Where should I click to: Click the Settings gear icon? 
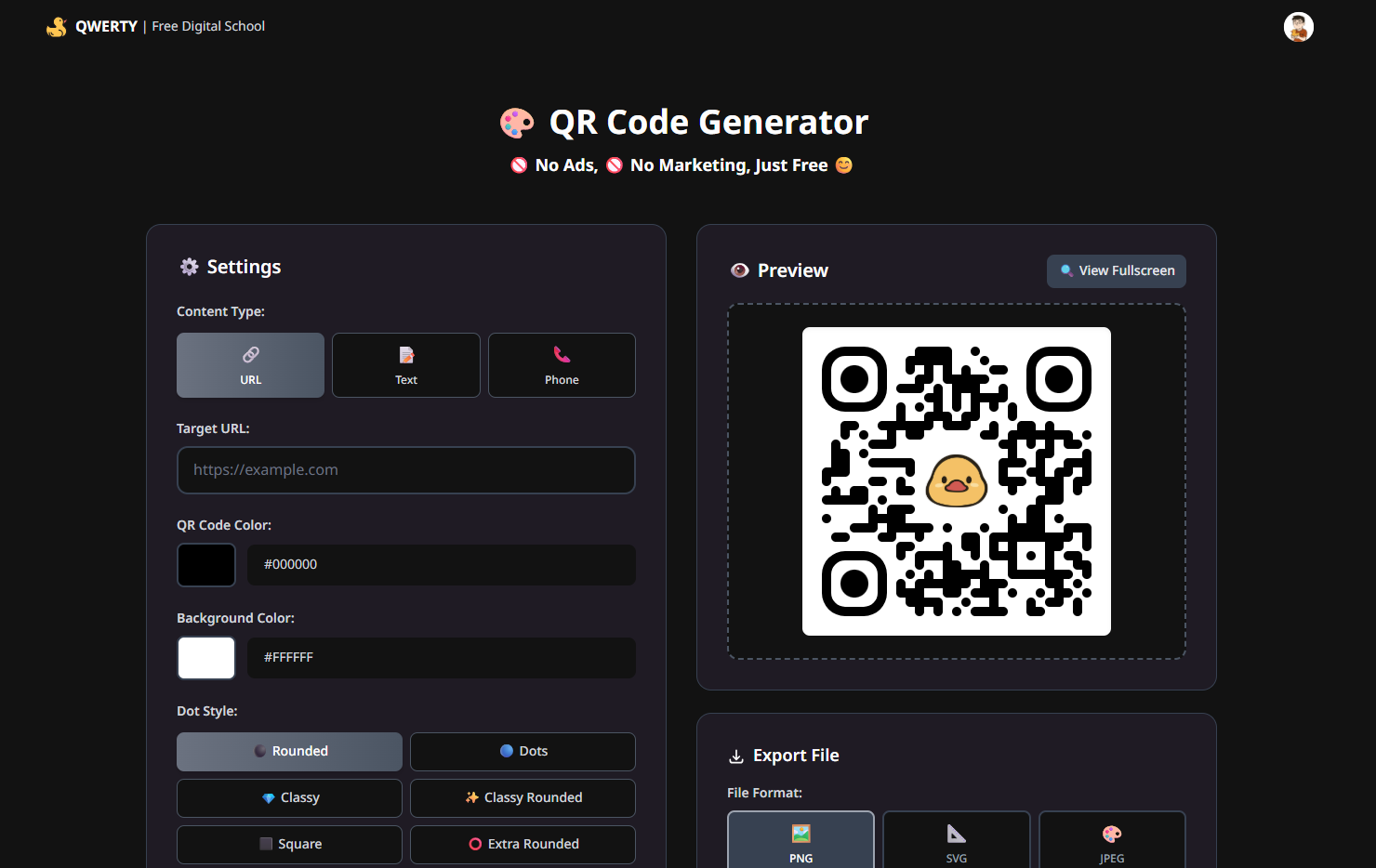point(189,267)
